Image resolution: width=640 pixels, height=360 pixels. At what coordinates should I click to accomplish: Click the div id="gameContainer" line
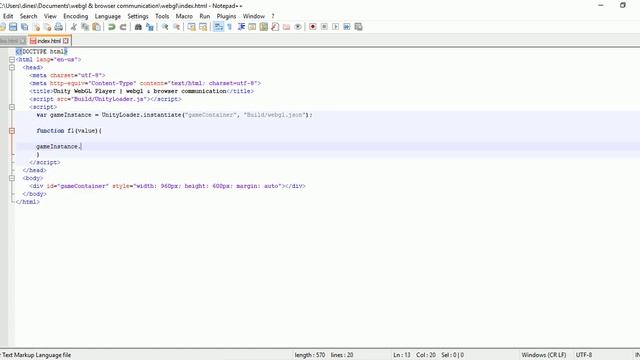(167, 186)
